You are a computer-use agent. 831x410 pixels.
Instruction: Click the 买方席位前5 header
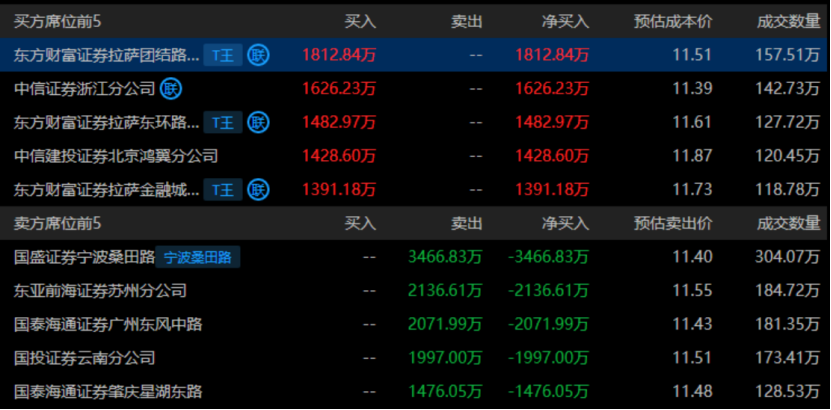pyautogui.click(x=57, y=21)
